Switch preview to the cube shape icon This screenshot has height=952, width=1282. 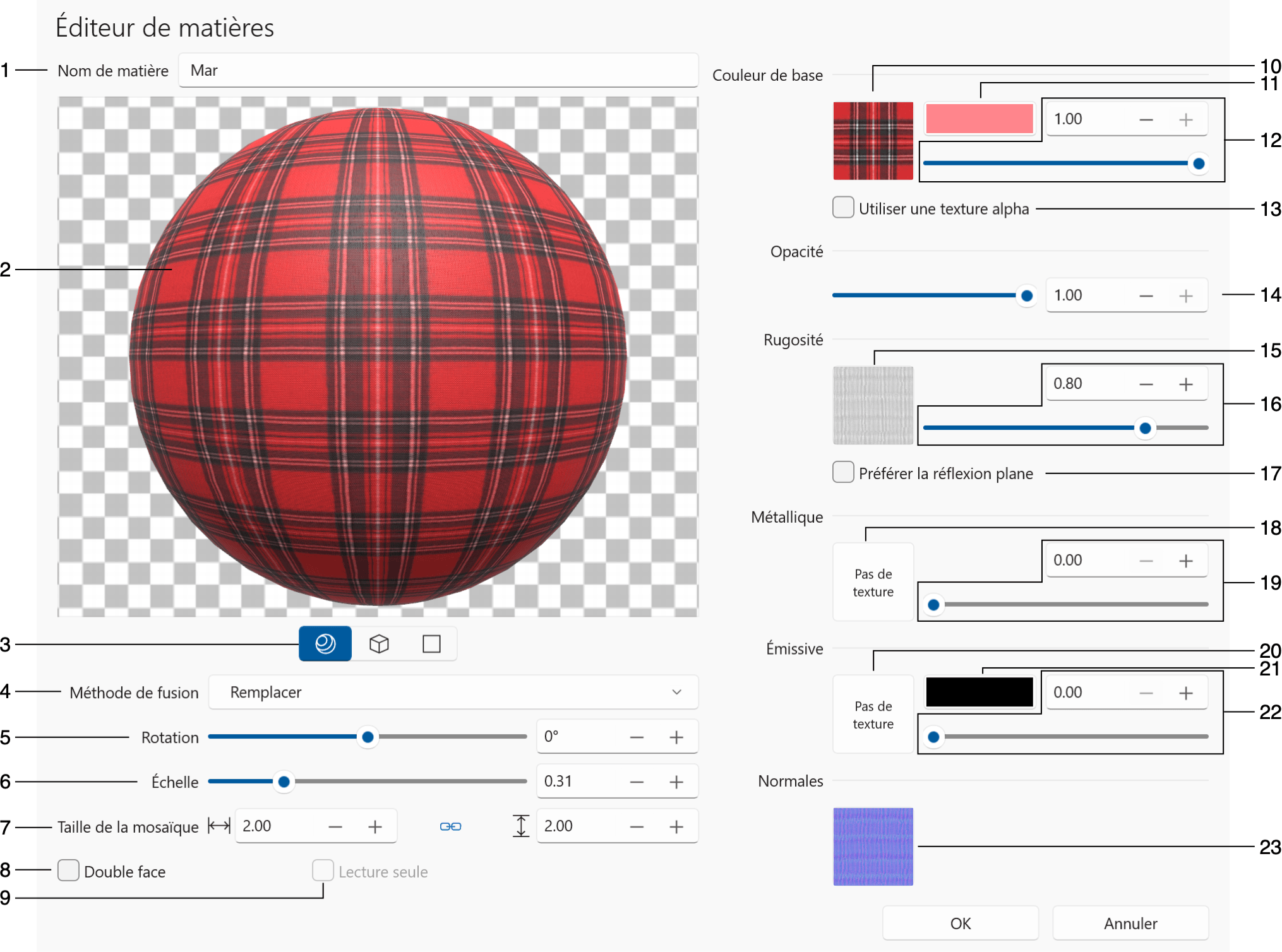[x=378, y=644]
